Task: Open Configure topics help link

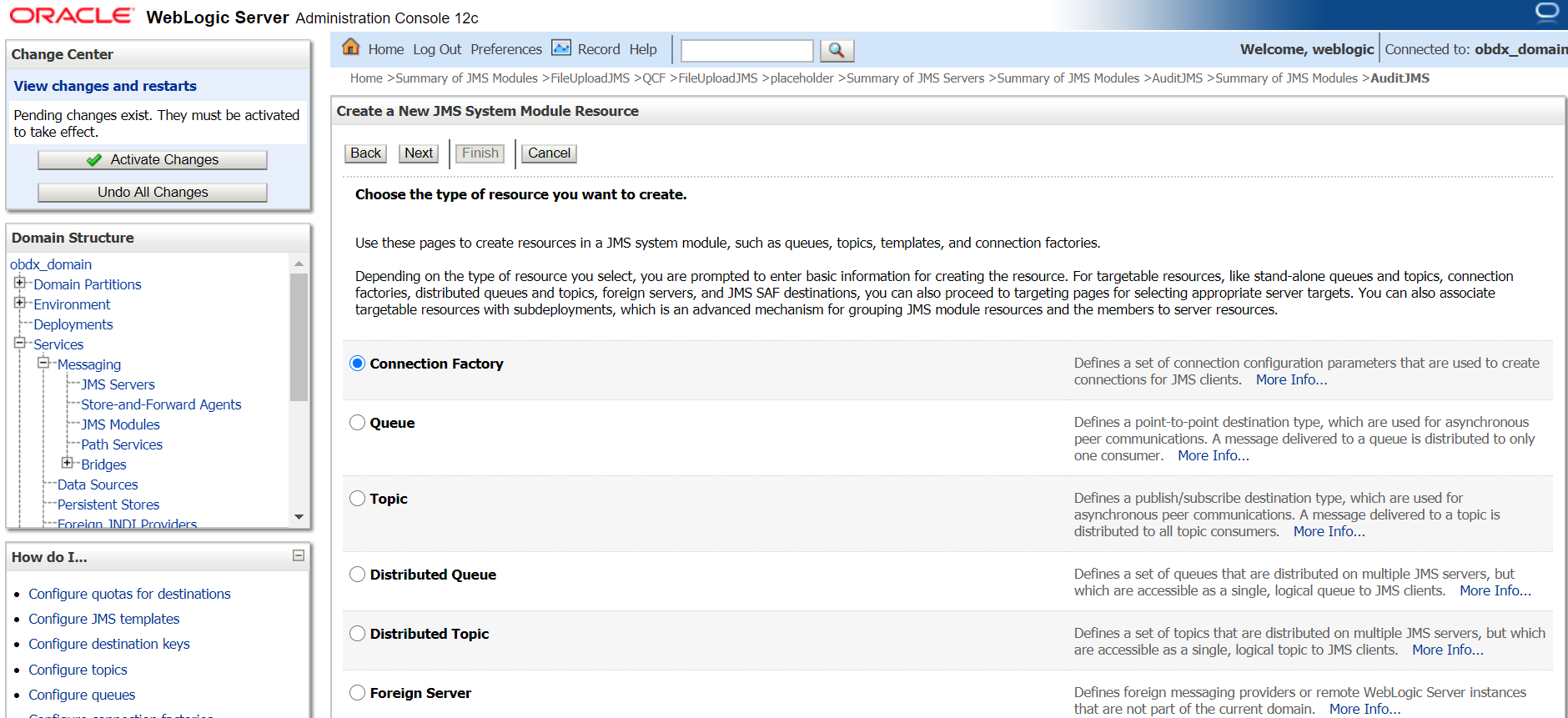Action: click(78, 670)
